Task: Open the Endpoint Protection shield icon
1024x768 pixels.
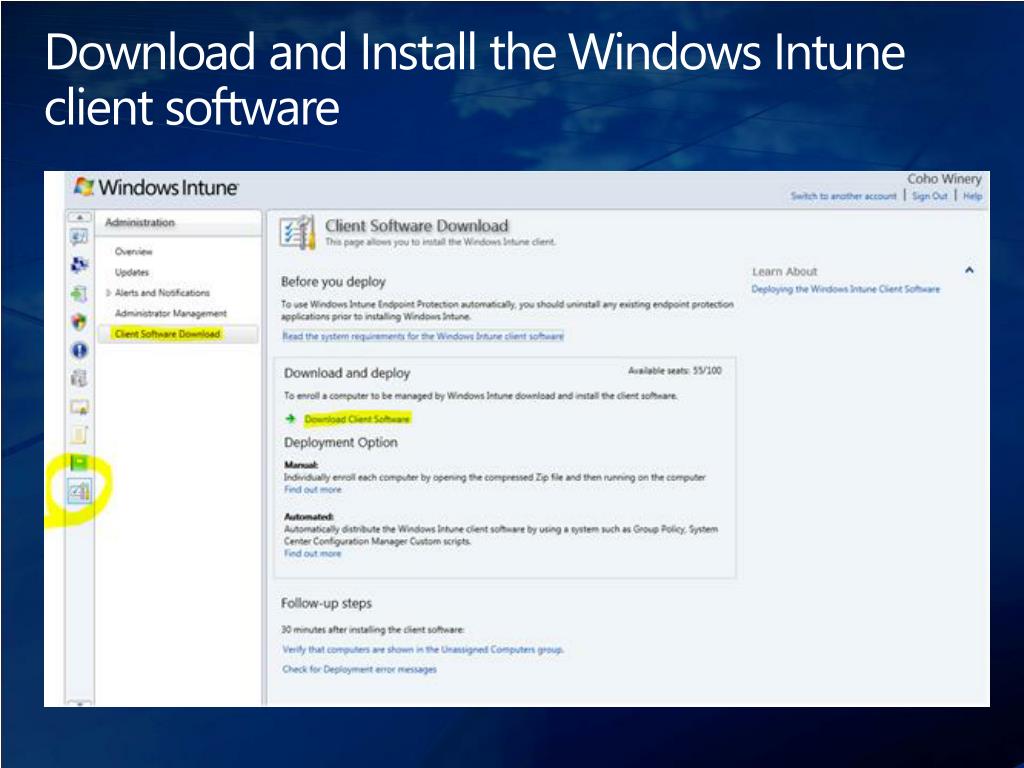Action: click(x=79, y=321)
